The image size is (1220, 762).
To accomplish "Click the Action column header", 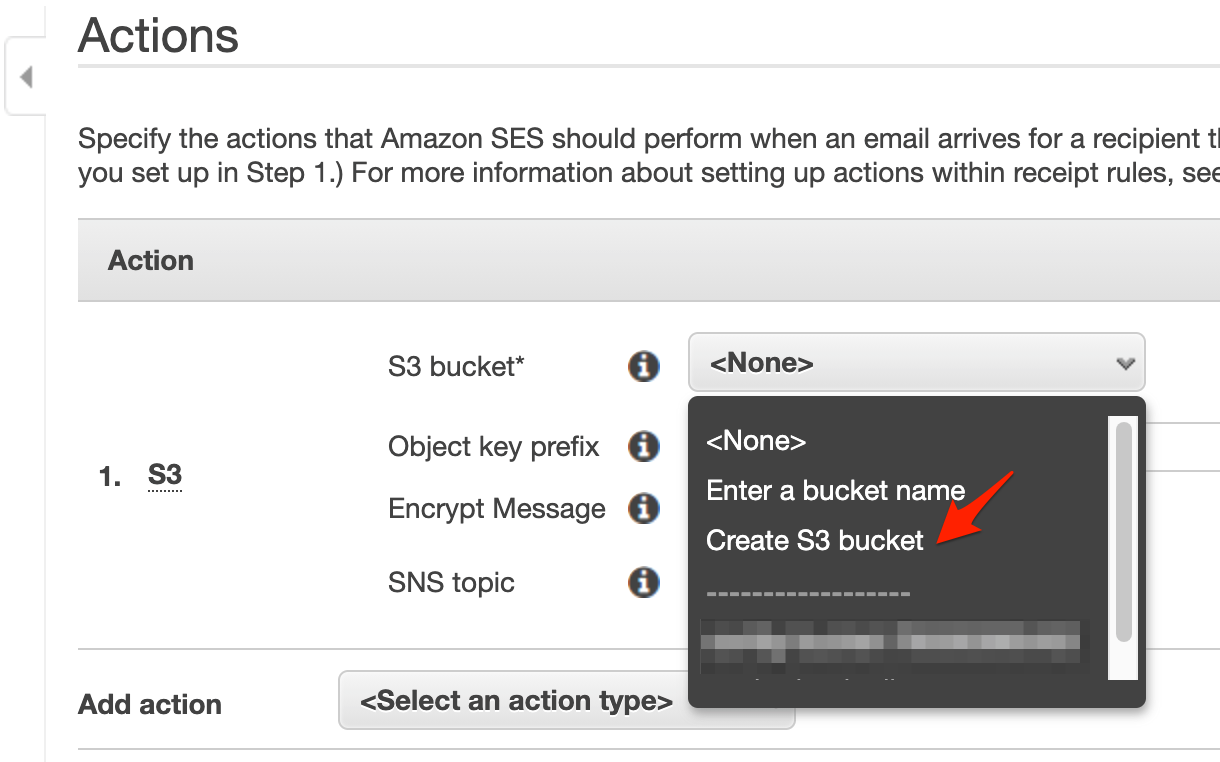I will tap(151, 260).
